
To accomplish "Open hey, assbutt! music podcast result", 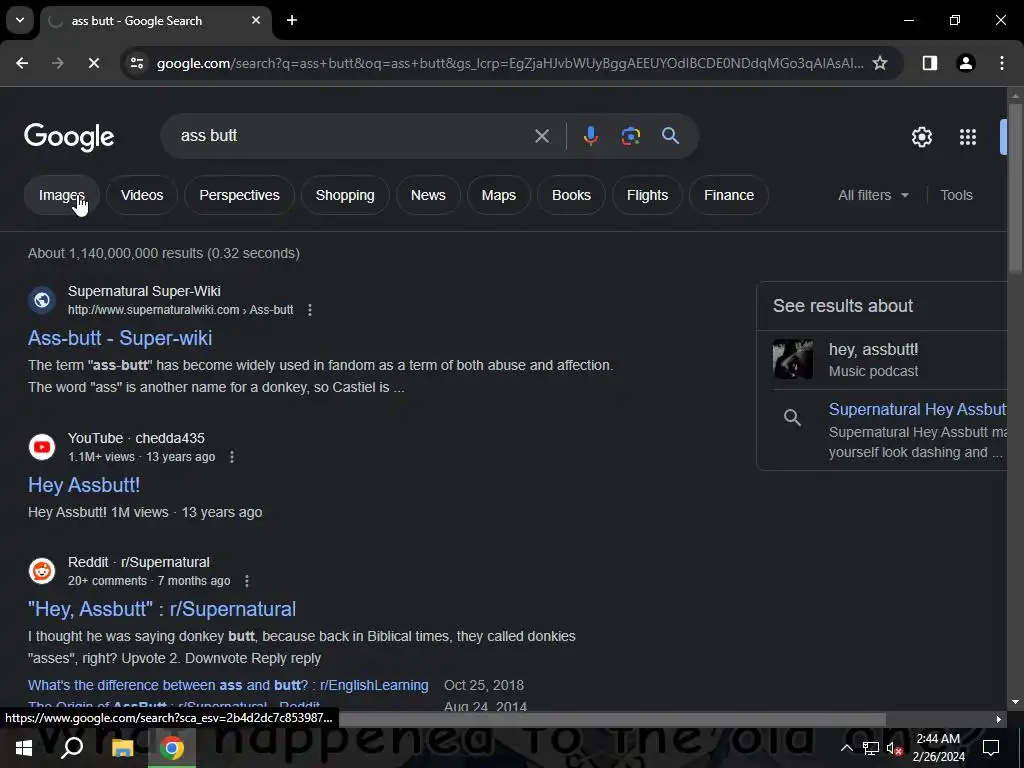I will (873, 359).
